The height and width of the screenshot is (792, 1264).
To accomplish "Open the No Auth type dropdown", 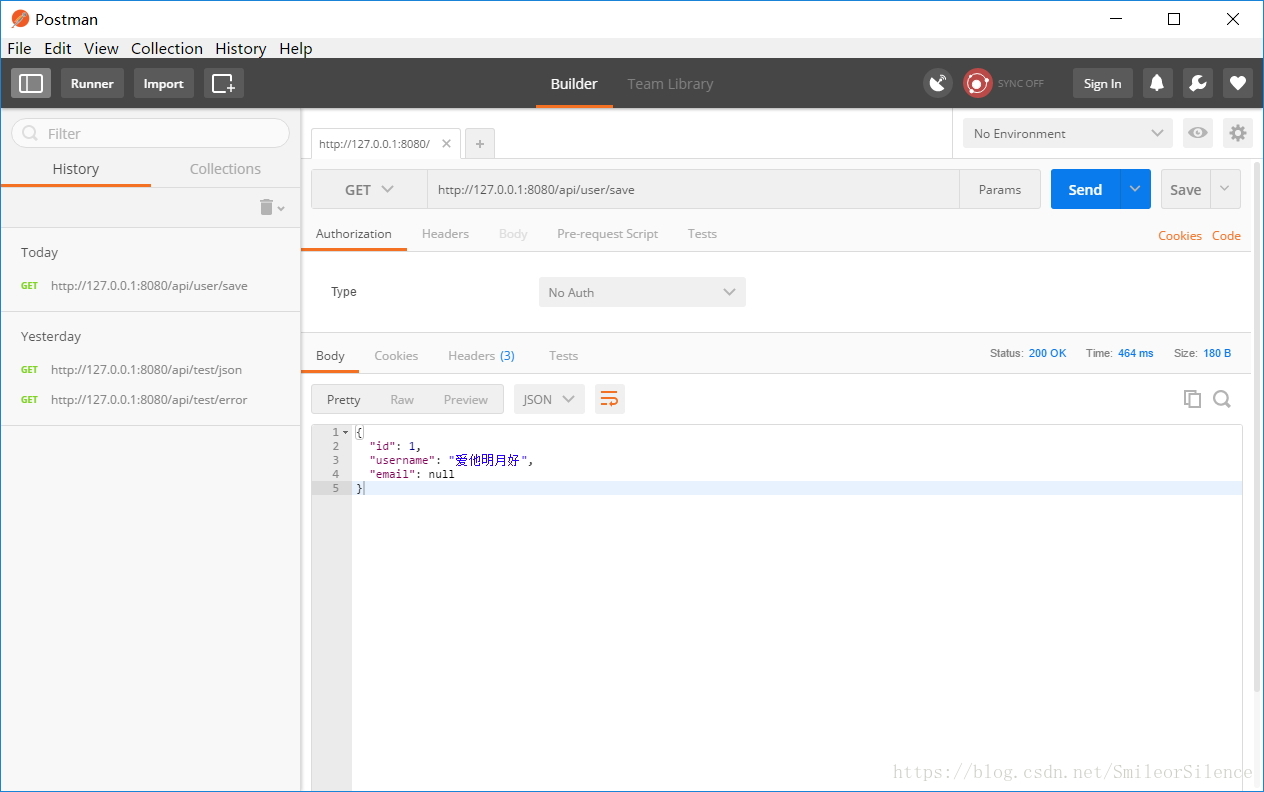I will (642, 292).
